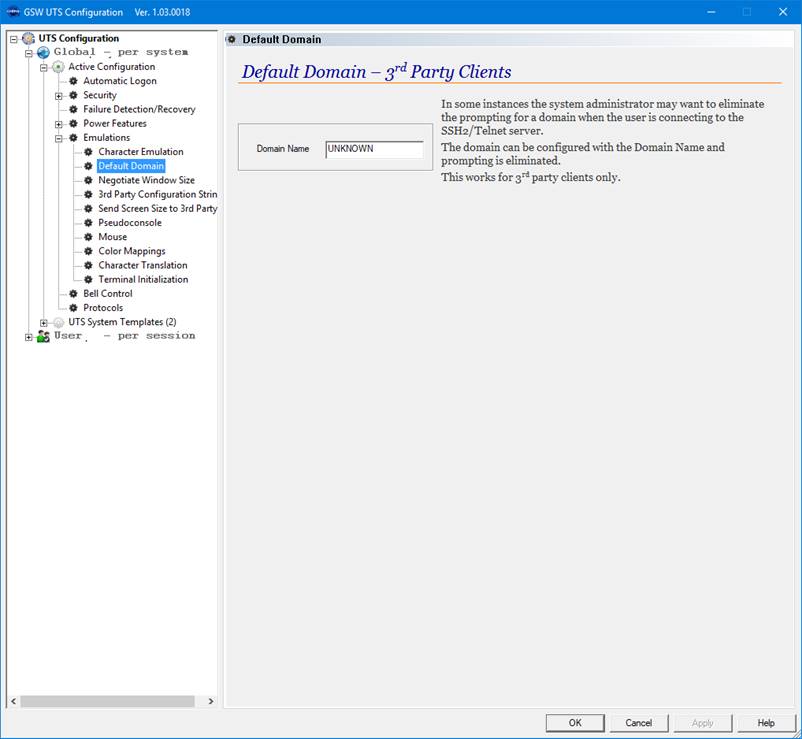This screenshot has width=802, height=739.
Task: Select Send Screen Size to 3rd Party
Action: tap(158, 209)
